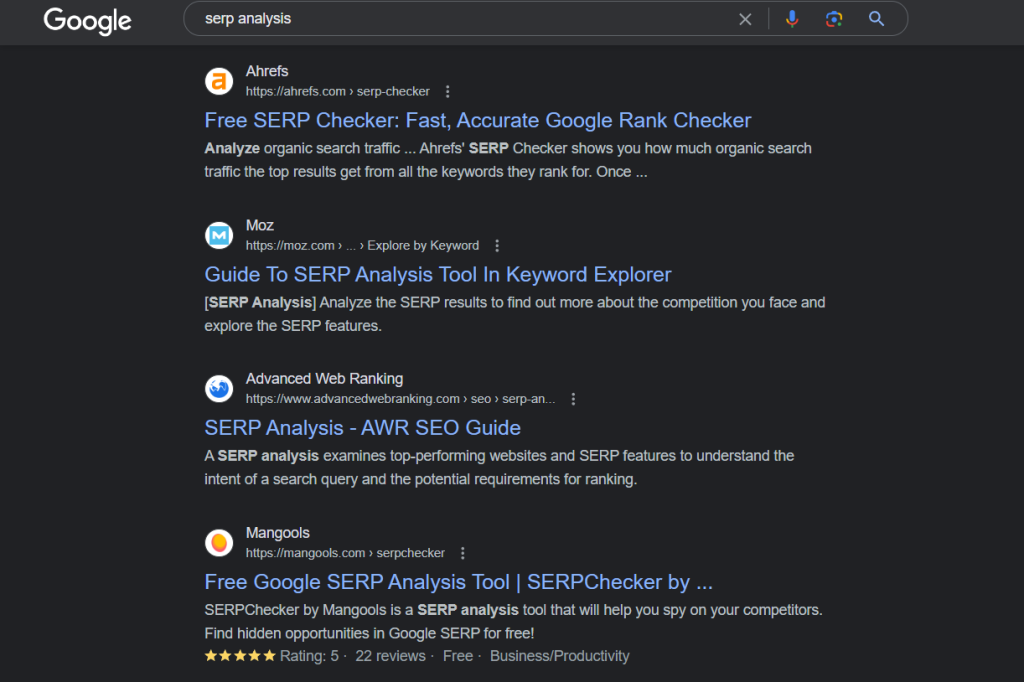Expand options for the Mangools result
This screenshot has width=1024, height=682.
point(461,552)
